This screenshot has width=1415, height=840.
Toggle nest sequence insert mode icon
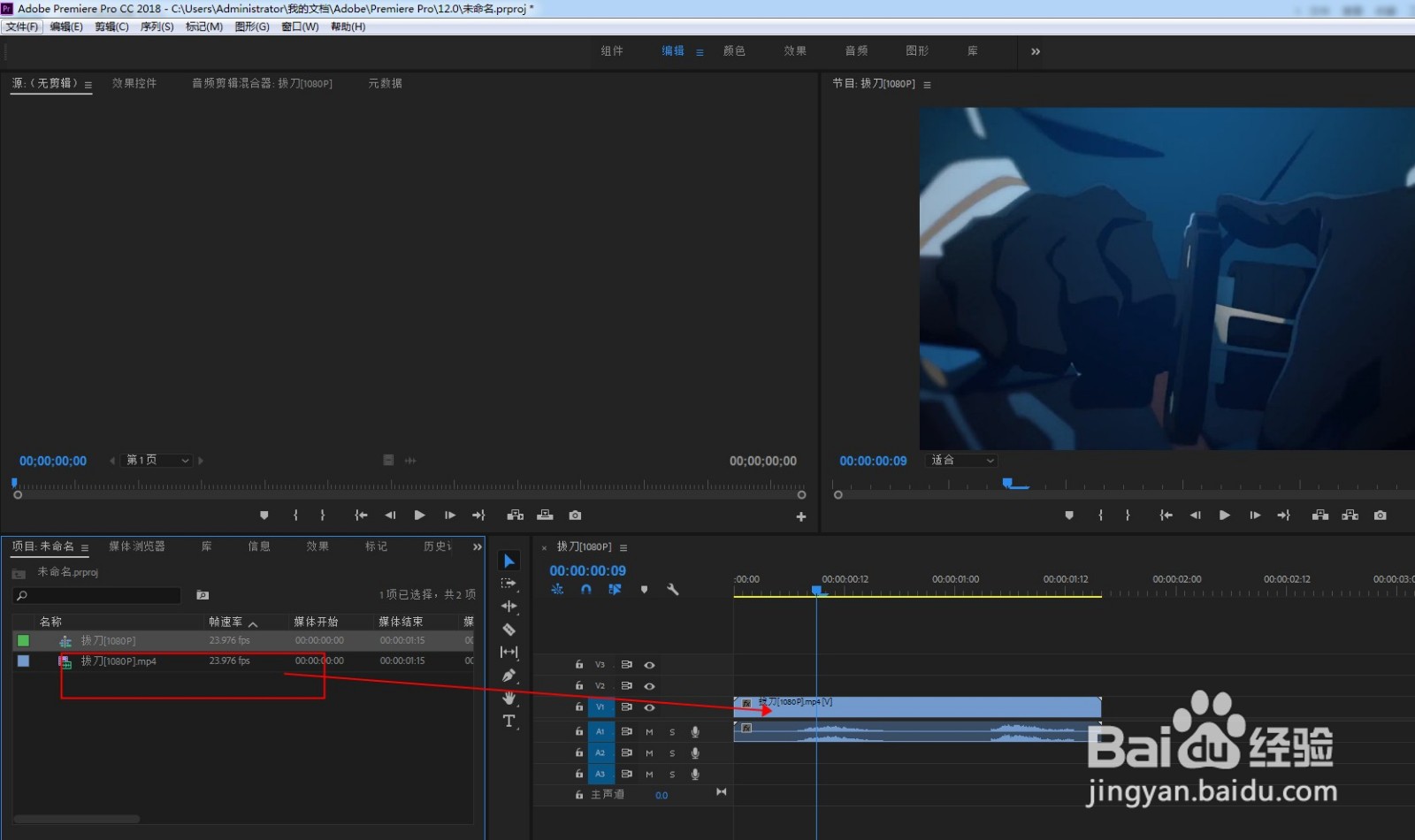coord(557,589)
